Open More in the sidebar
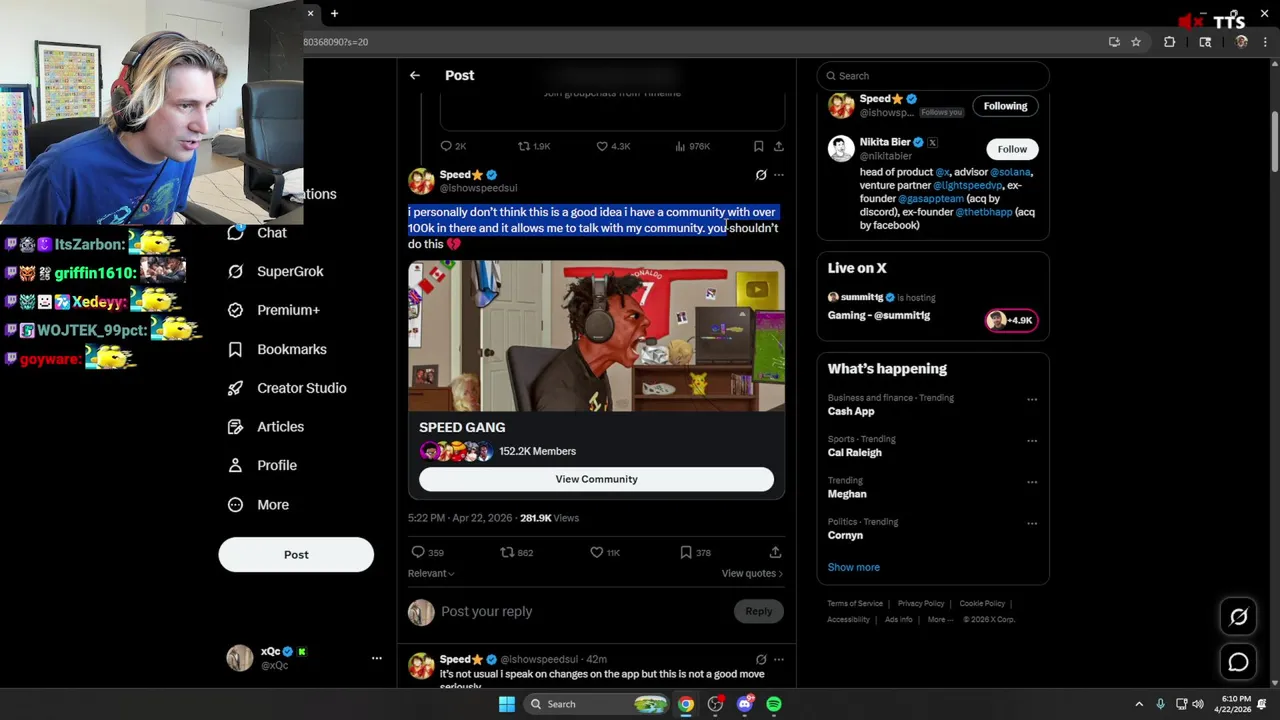1280x720 pixels. [258, 505]
